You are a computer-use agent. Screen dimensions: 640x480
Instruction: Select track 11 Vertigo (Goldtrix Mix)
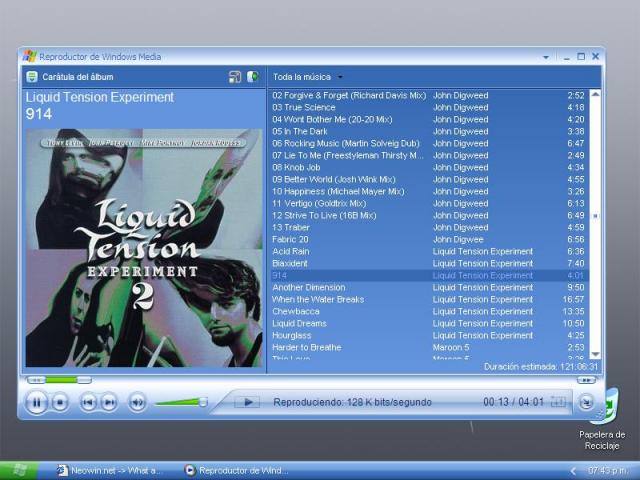pyautogui.click(x=430, y=203)
